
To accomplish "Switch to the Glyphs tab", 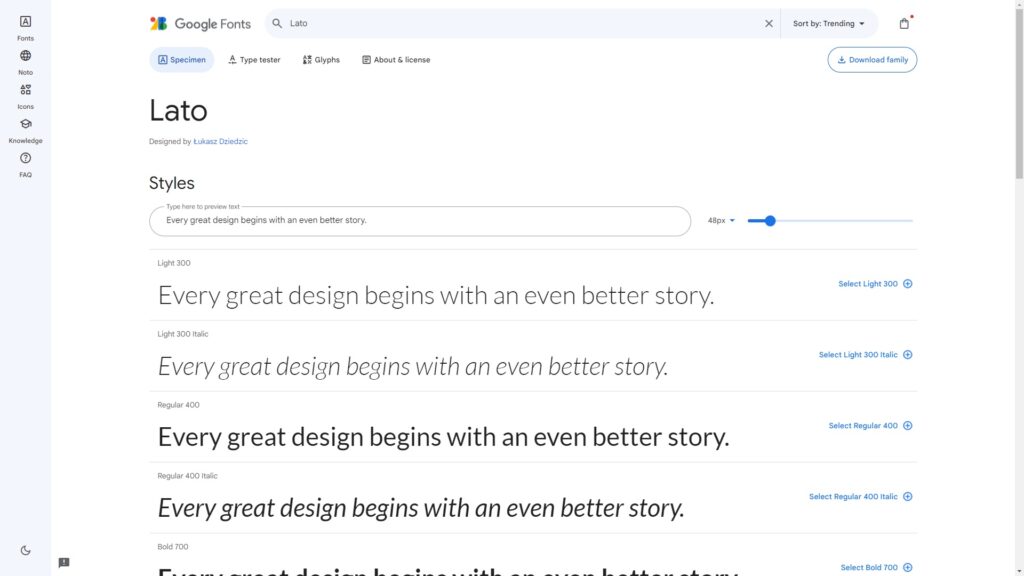I will (x=320, y=59).
